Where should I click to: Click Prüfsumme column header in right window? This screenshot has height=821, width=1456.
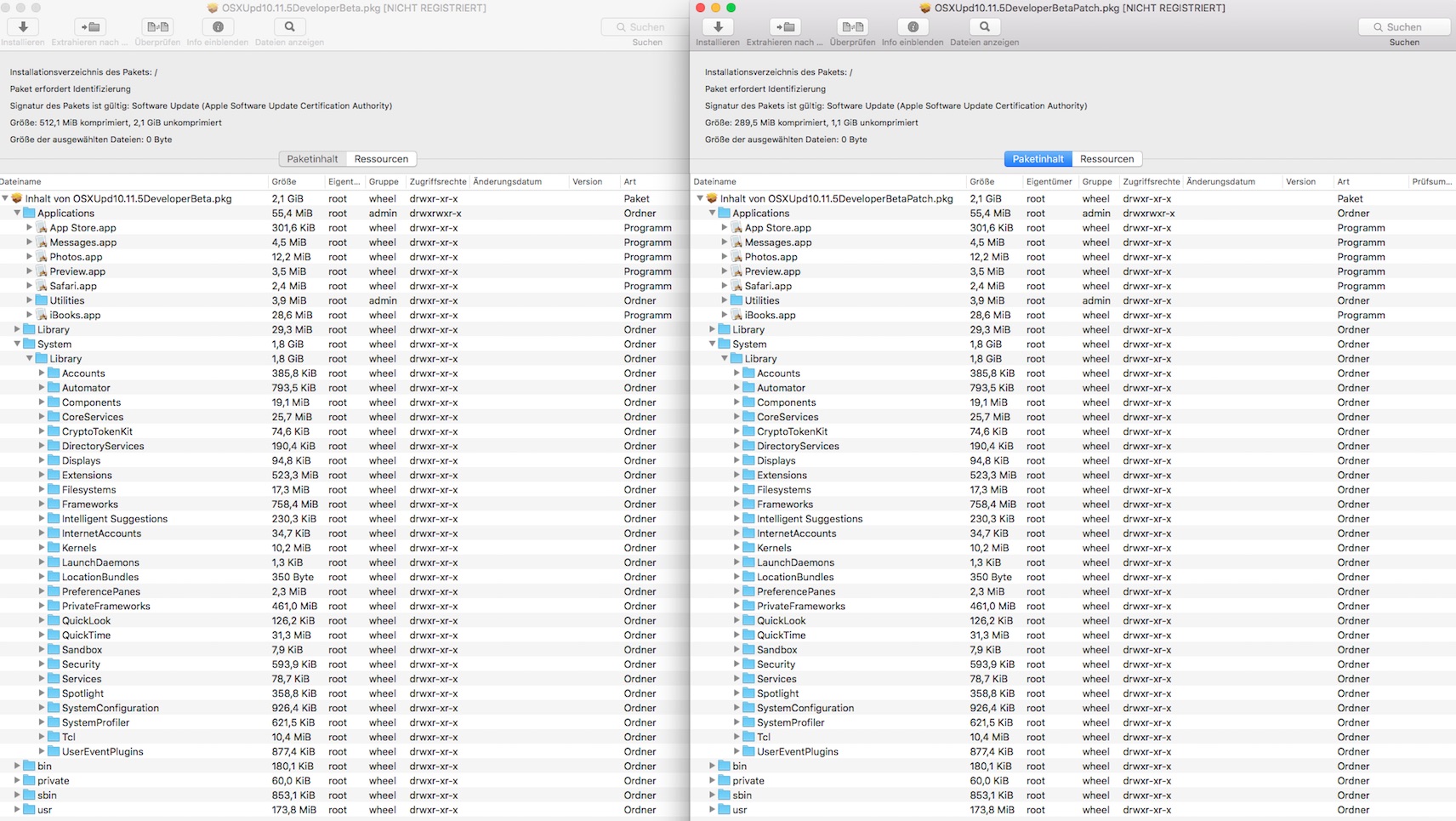1432,181
